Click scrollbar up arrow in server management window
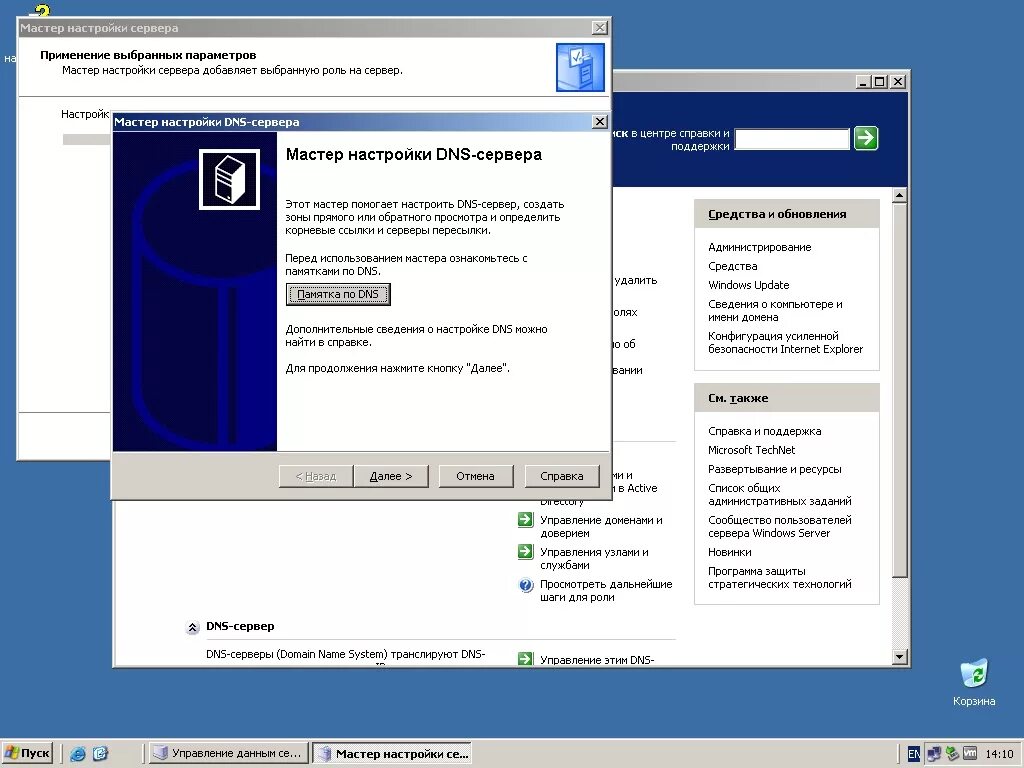 [x=899, y=195]
